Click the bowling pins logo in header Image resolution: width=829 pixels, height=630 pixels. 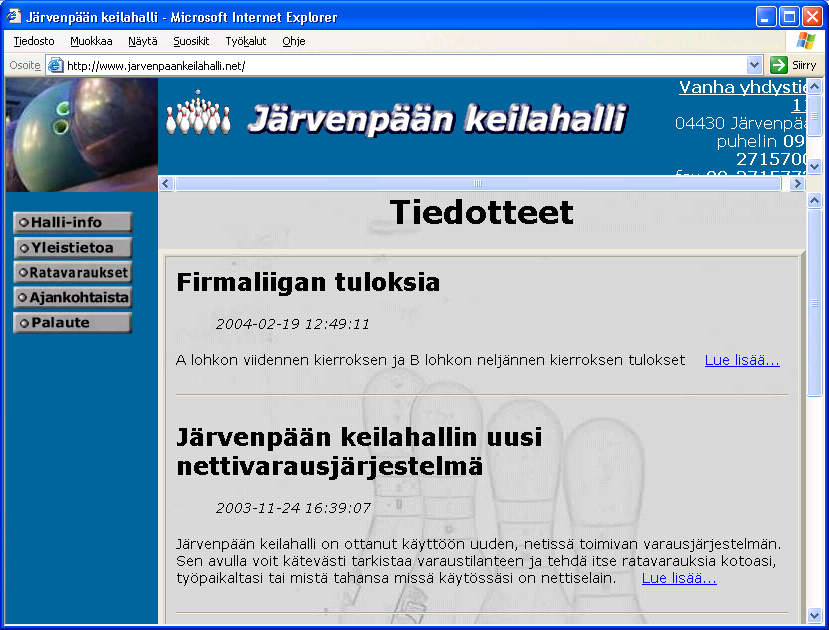(x=198, y=115)
